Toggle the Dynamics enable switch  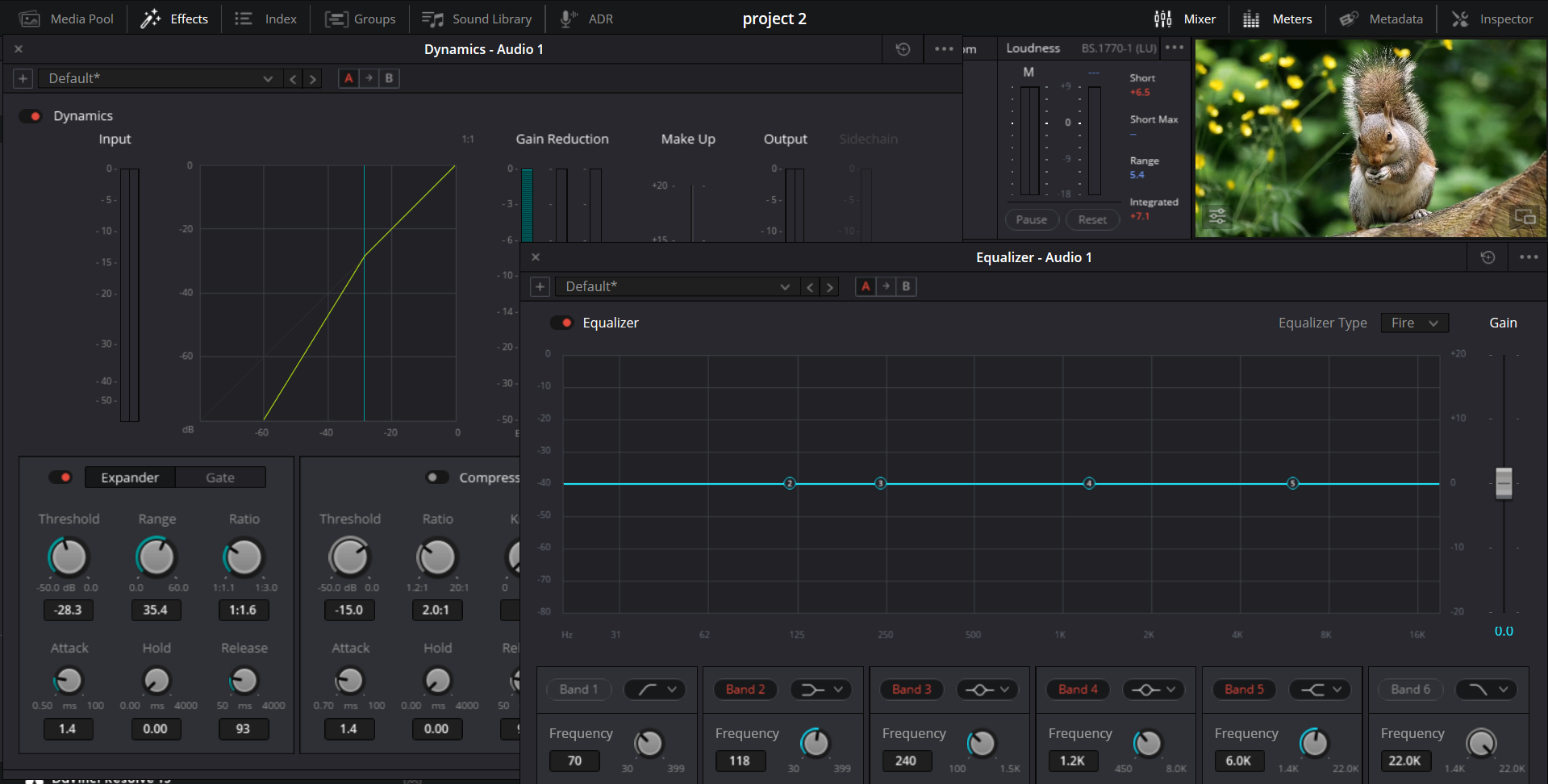click(x=31, y=116)
